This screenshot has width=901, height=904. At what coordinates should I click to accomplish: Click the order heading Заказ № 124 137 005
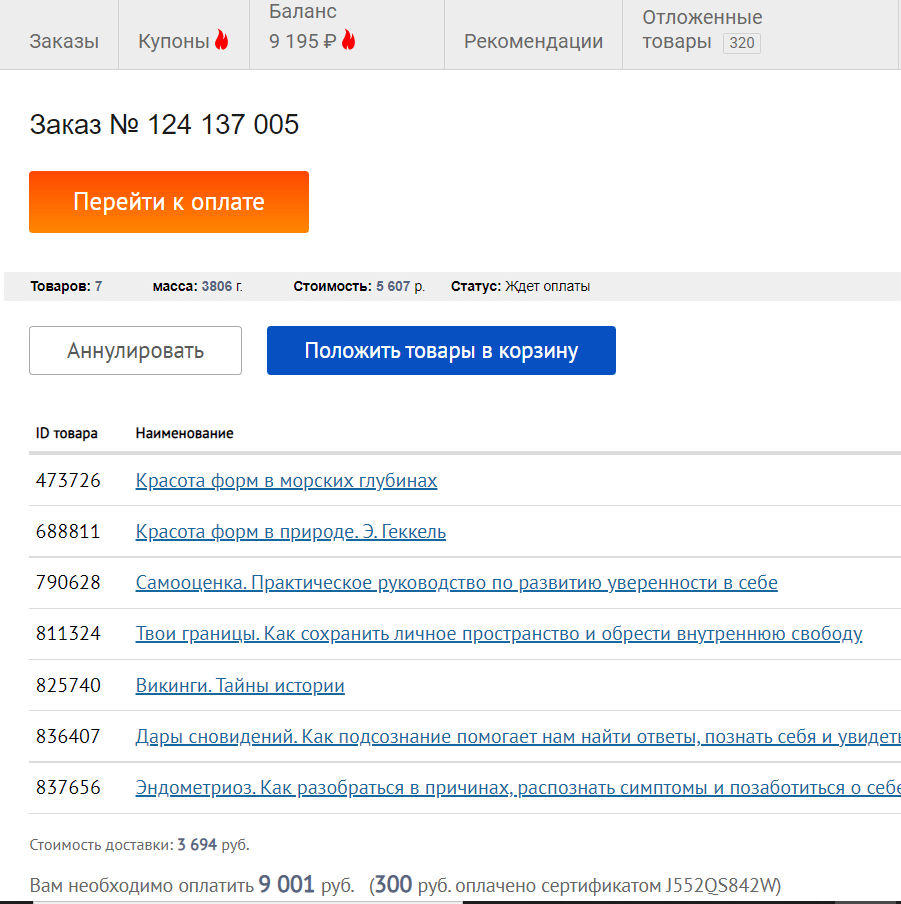pyautogui.click(x=164, y=125)
